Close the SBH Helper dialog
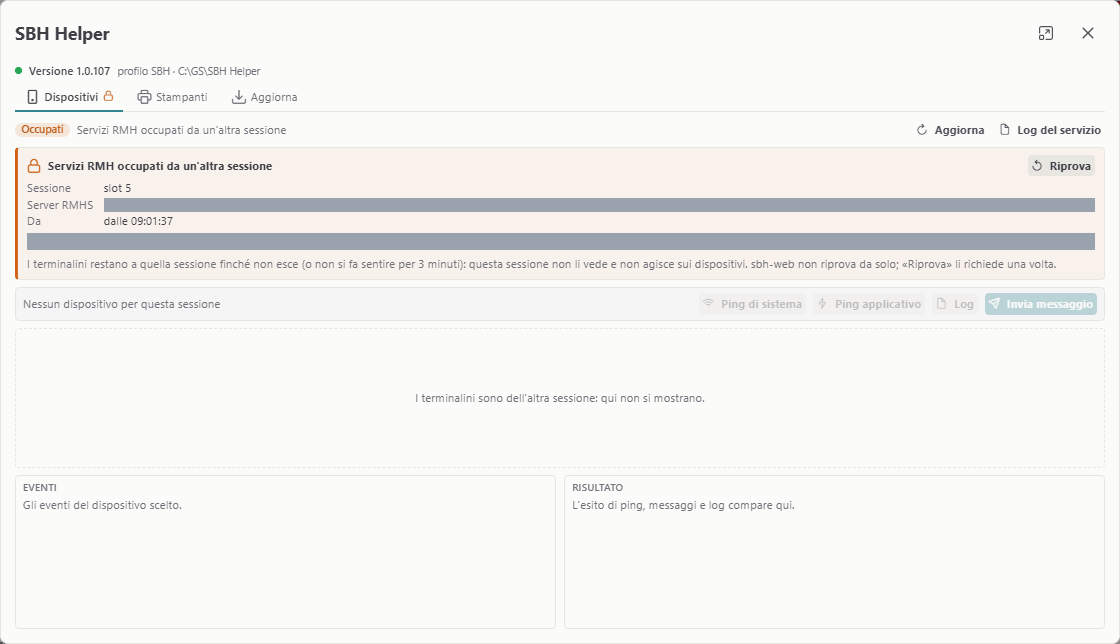The width and height of the screenshot is (1120, 644). pyautogui.click(x=1088, y=33)
